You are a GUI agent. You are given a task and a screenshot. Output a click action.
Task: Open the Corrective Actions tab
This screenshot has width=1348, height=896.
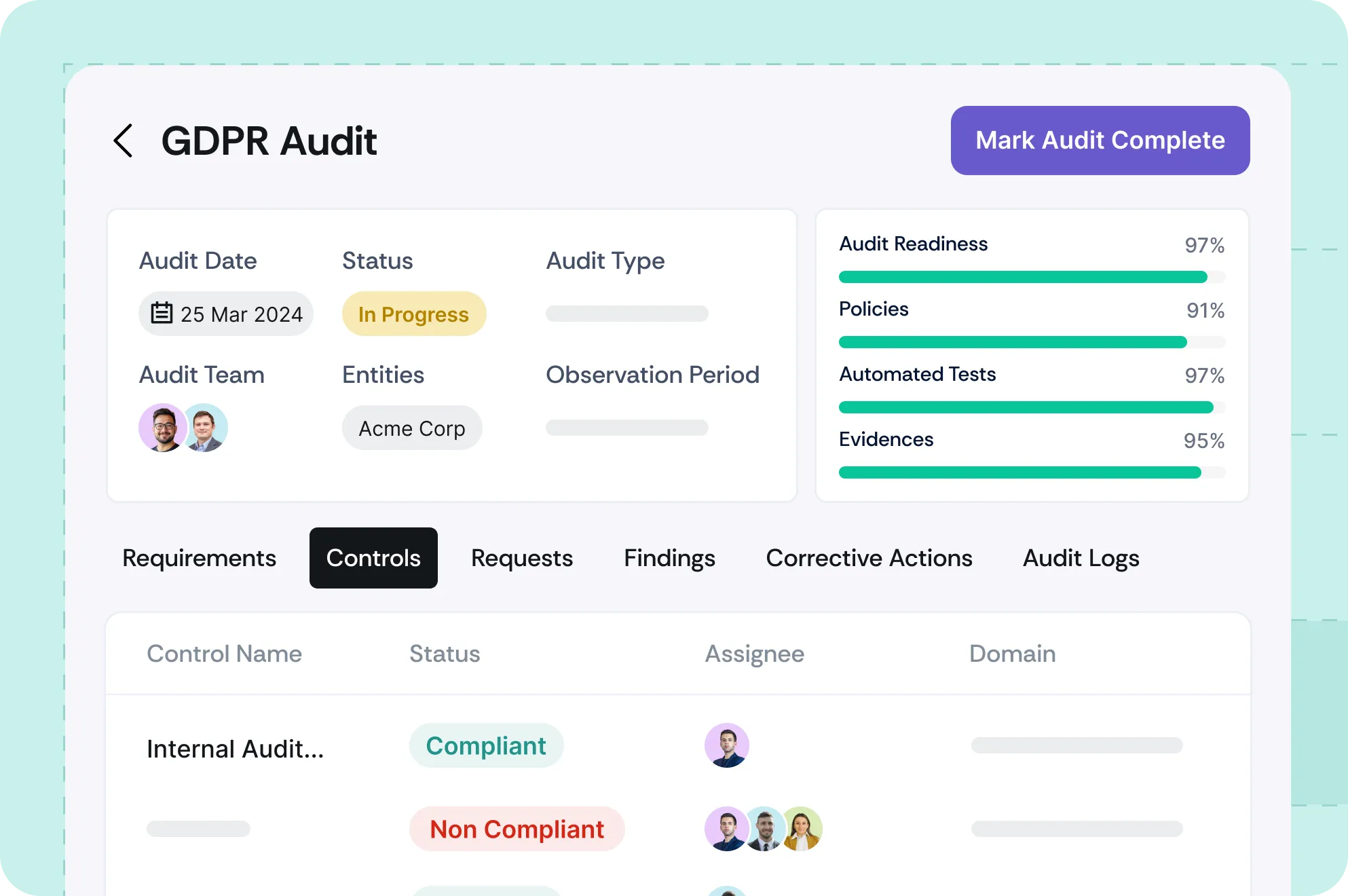click(869, 558)
